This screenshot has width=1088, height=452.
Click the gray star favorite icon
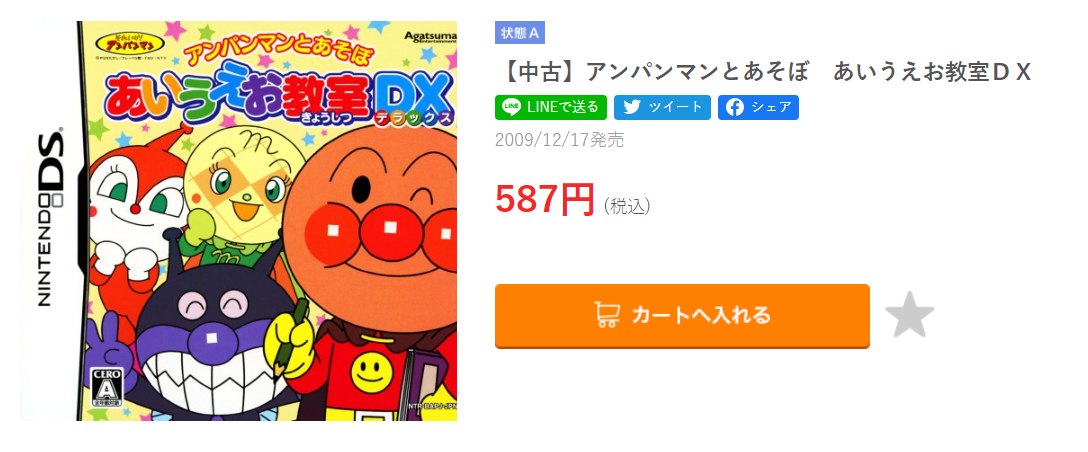tap(909, 315)
